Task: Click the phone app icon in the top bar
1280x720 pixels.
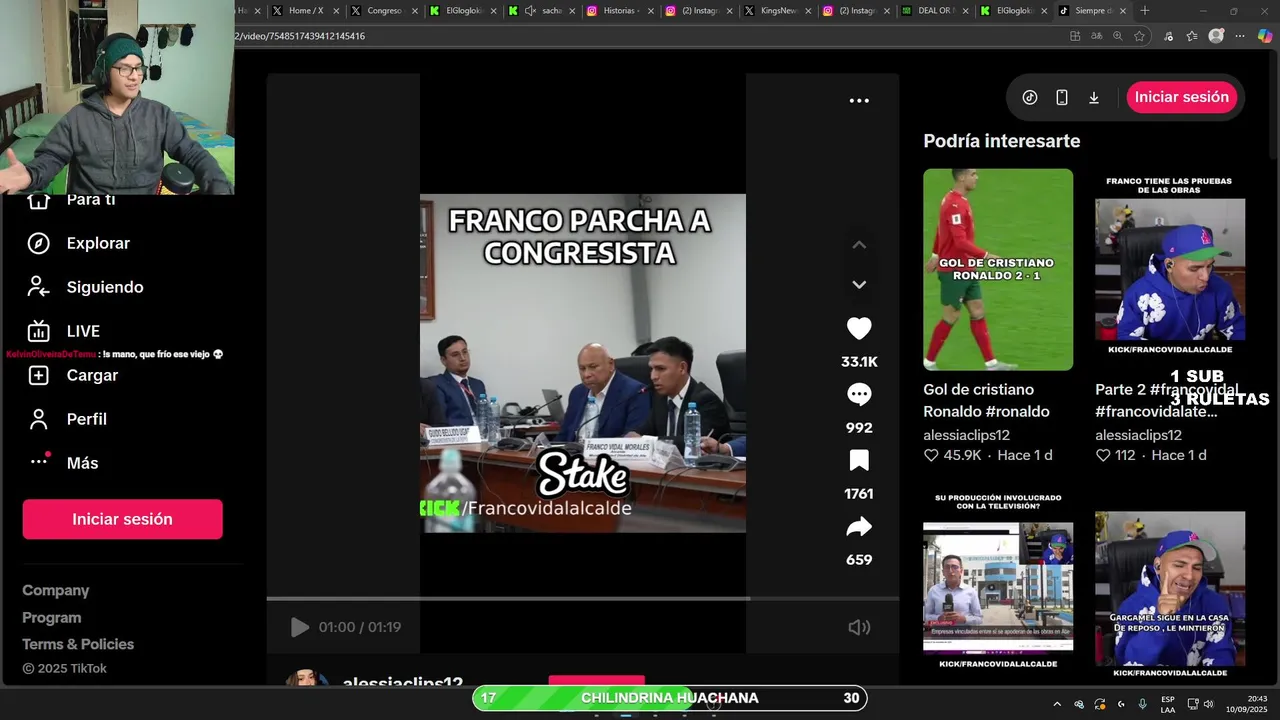Action: (x=1062, y=97)
